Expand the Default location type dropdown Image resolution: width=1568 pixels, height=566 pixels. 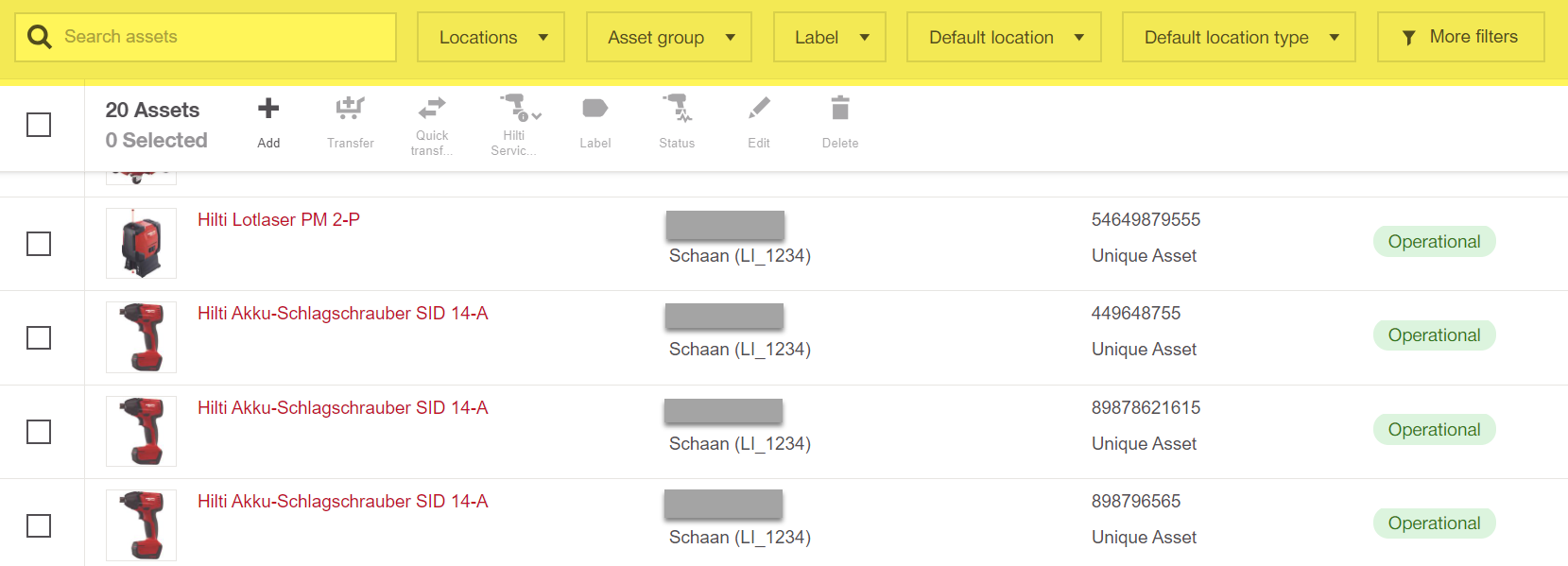point(1238,38)
